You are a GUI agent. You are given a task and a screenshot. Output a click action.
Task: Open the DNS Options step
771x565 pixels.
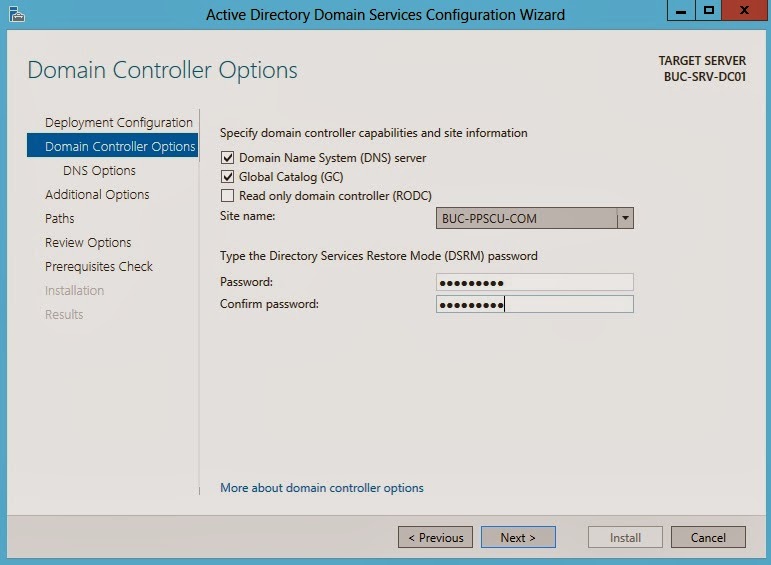[x=99, y=171]
